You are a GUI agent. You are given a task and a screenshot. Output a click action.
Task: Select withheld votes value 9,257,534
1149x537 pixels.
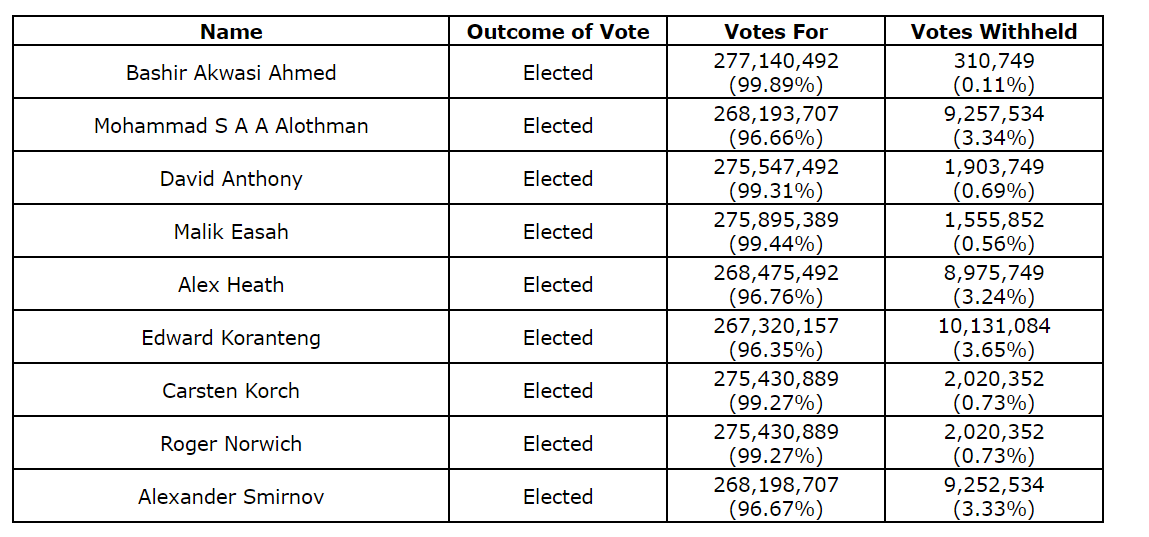point(993,114)
